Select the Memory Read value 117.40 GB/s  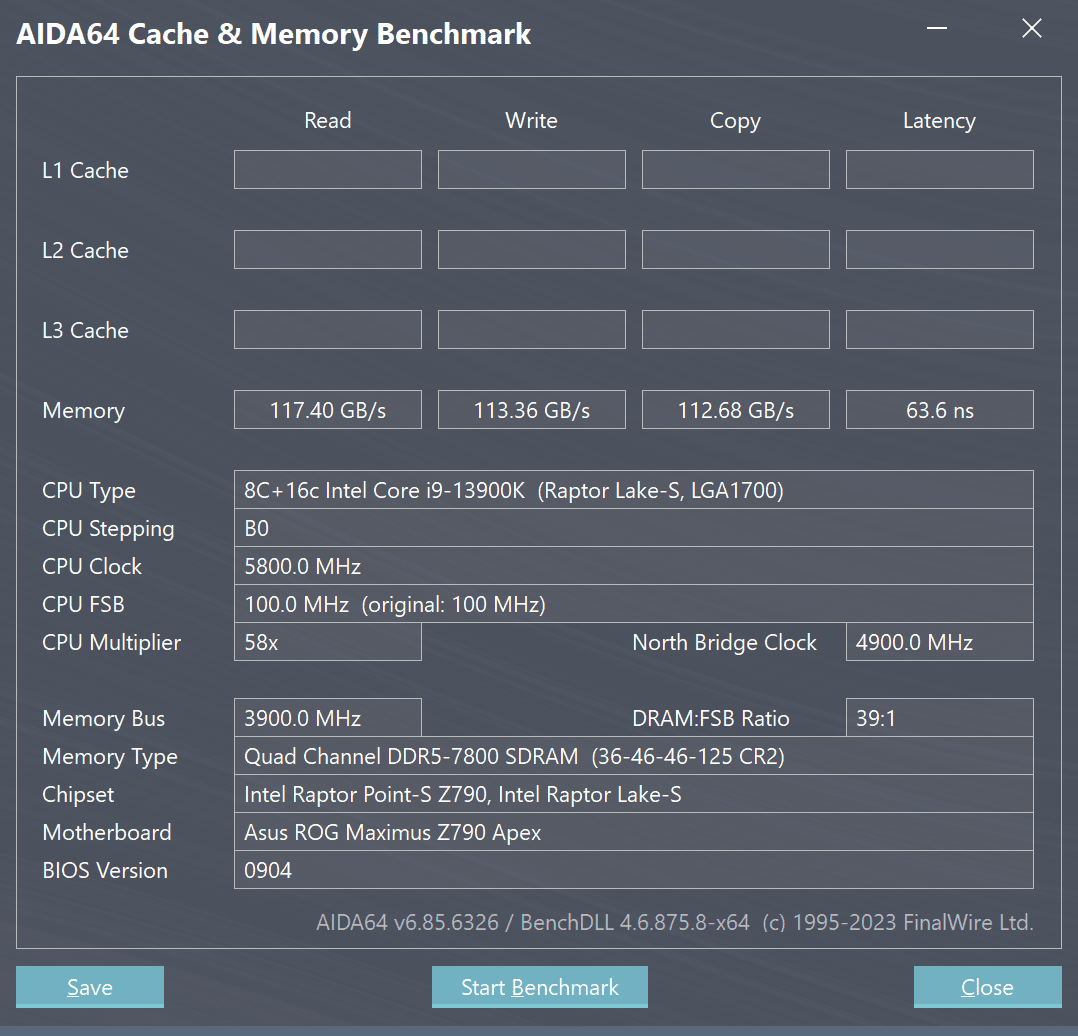pyautogui.click(x=328, y=410)
